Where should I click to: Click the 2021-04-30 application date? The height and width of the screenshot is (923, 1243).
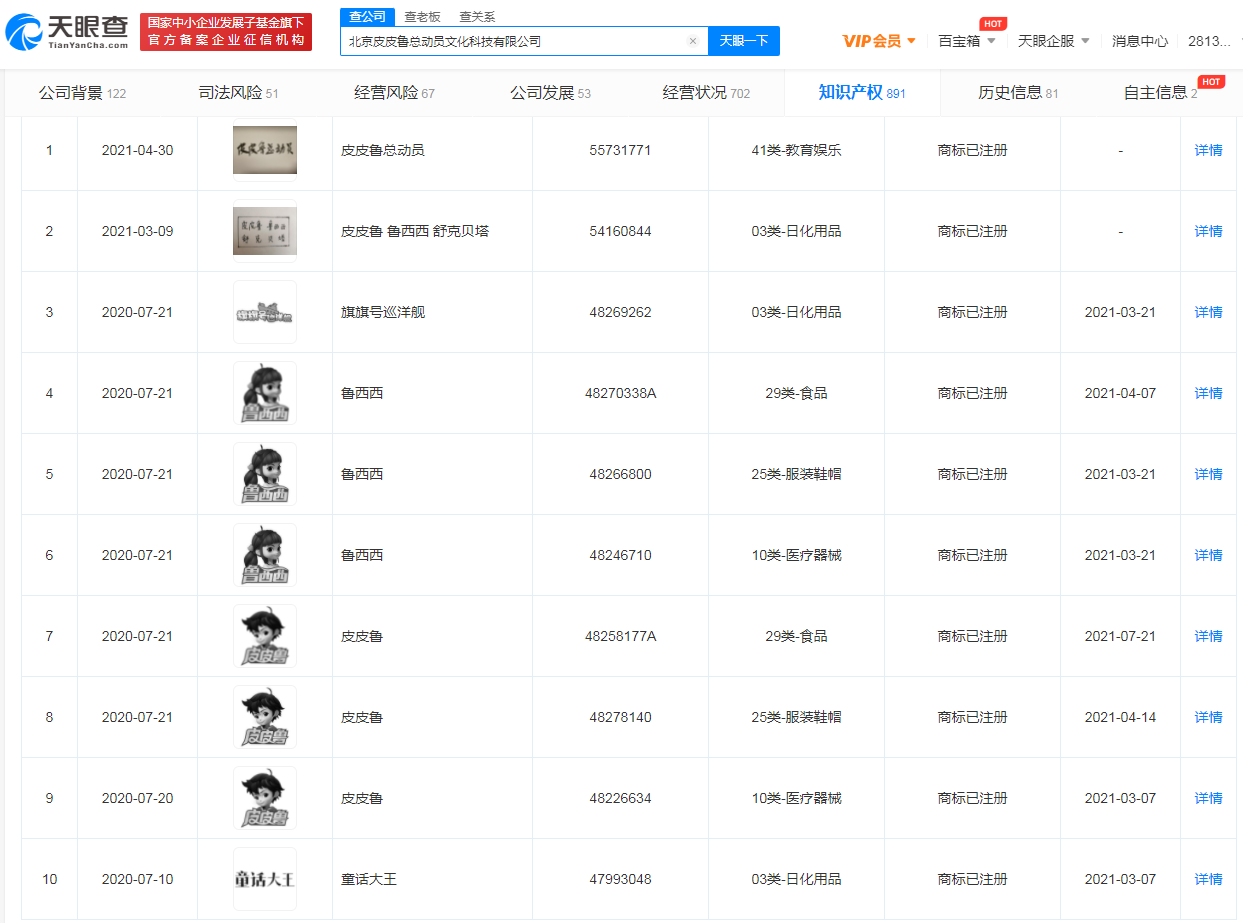pos(137,150)
